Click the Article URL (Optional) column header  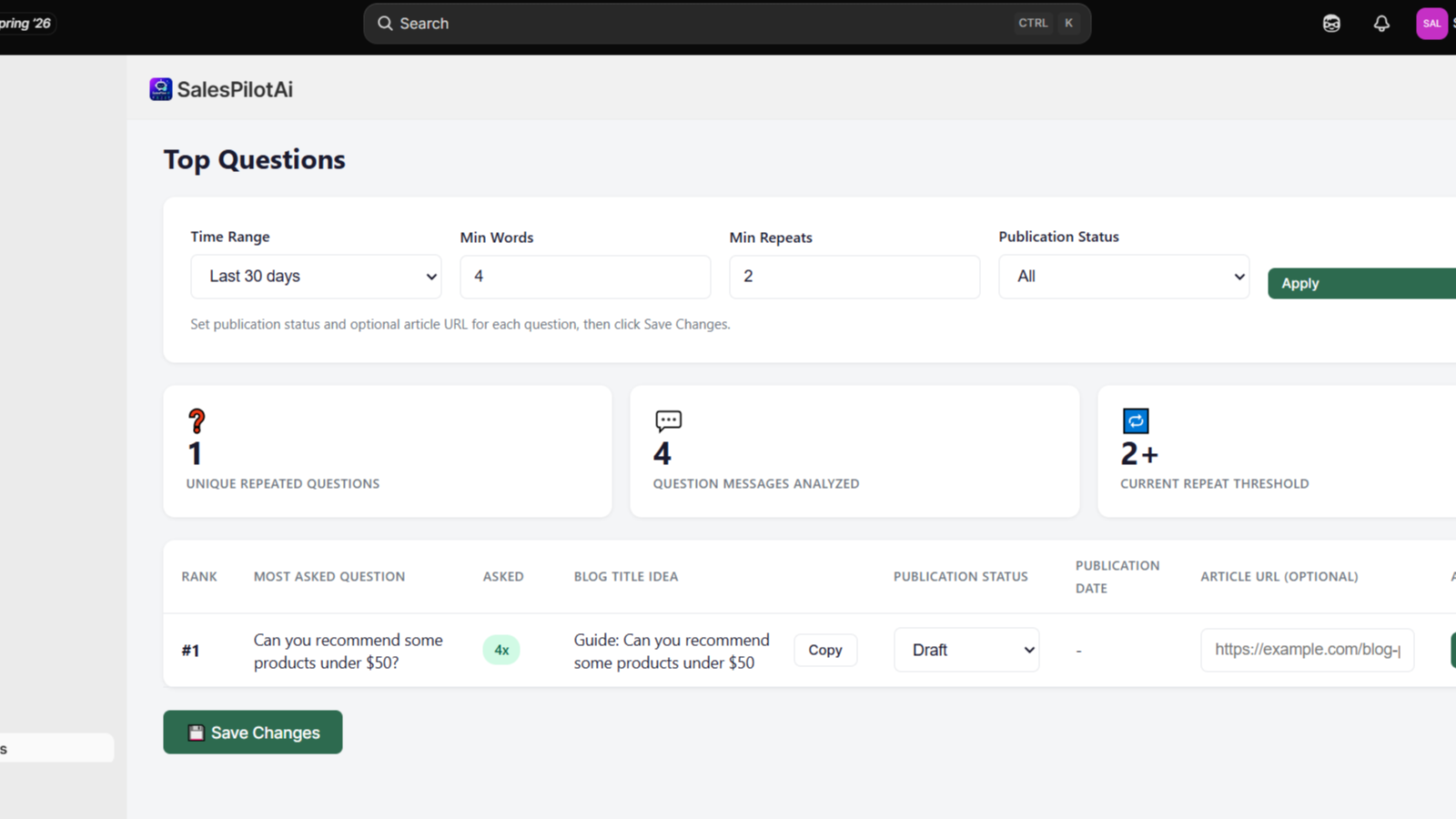point(1279,577)
